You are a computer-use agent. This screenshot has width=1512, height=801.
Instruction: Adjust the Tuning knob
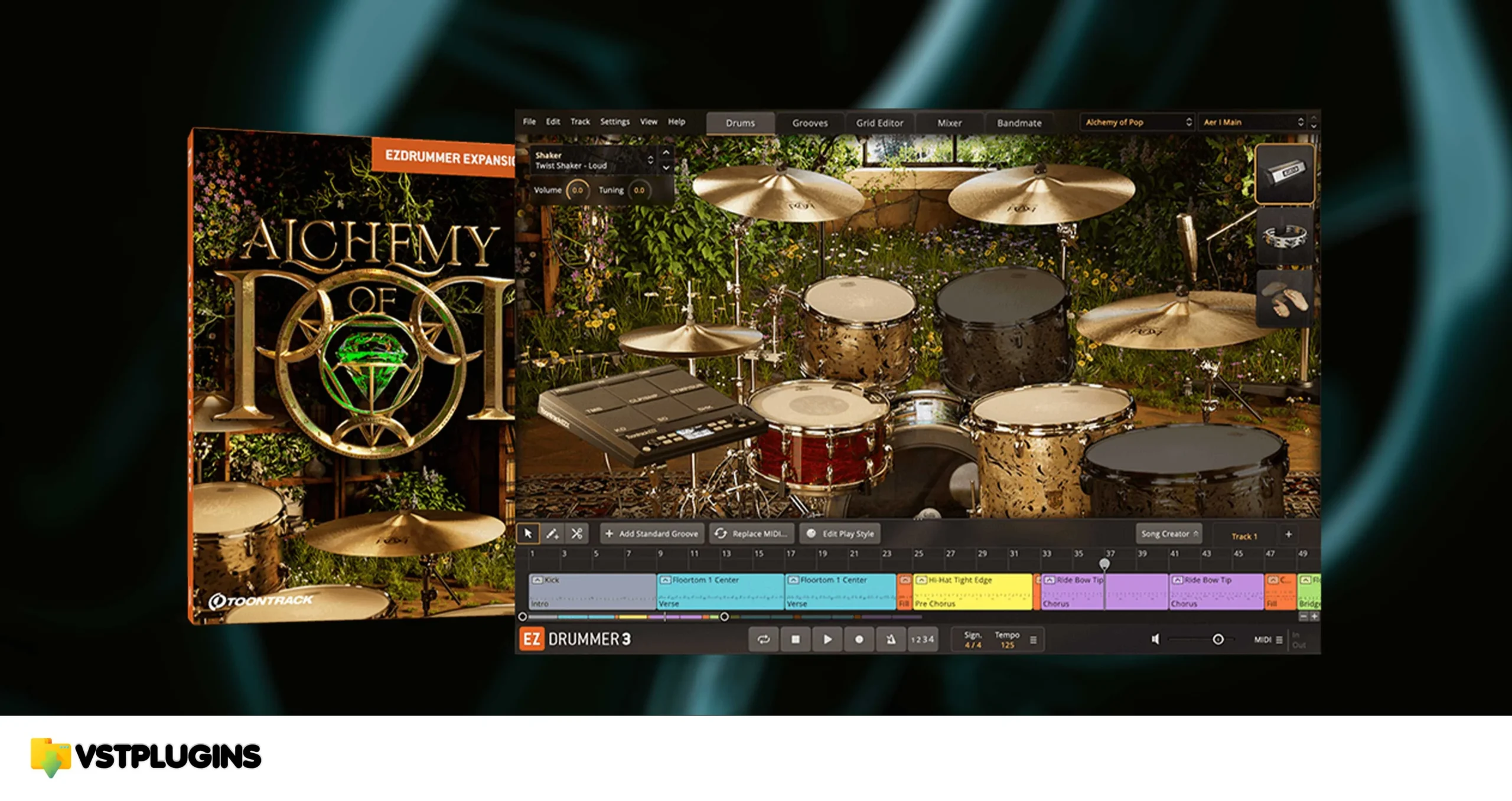(x=639, y=190)
